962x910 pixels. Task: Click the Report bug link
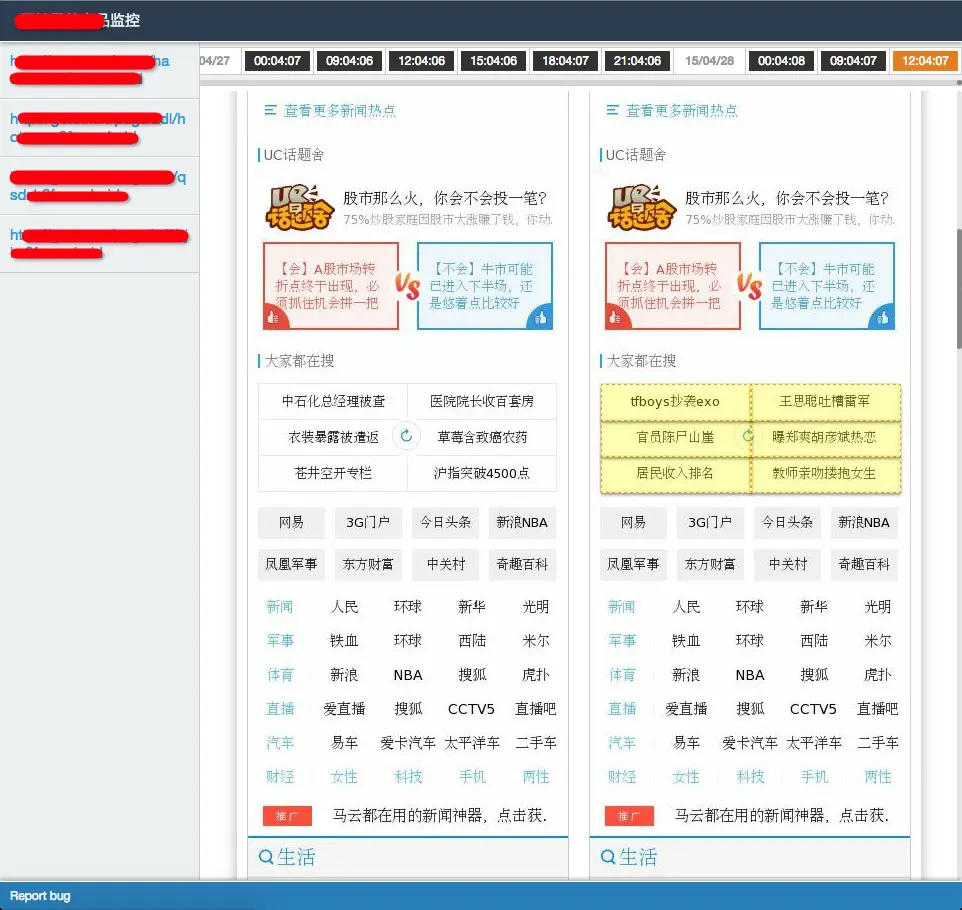(x=40, y=896)
